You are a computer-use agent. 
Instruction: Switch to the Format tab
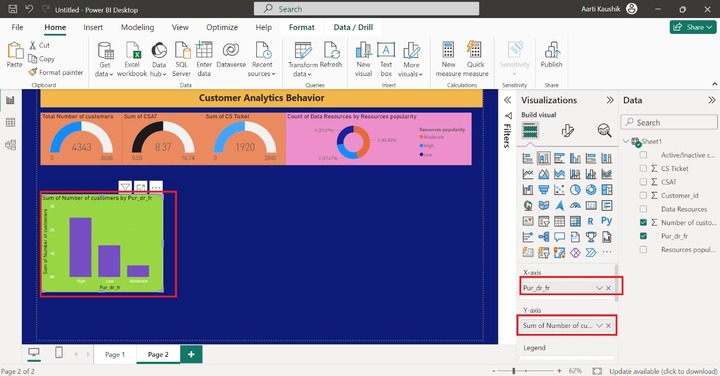302,27
